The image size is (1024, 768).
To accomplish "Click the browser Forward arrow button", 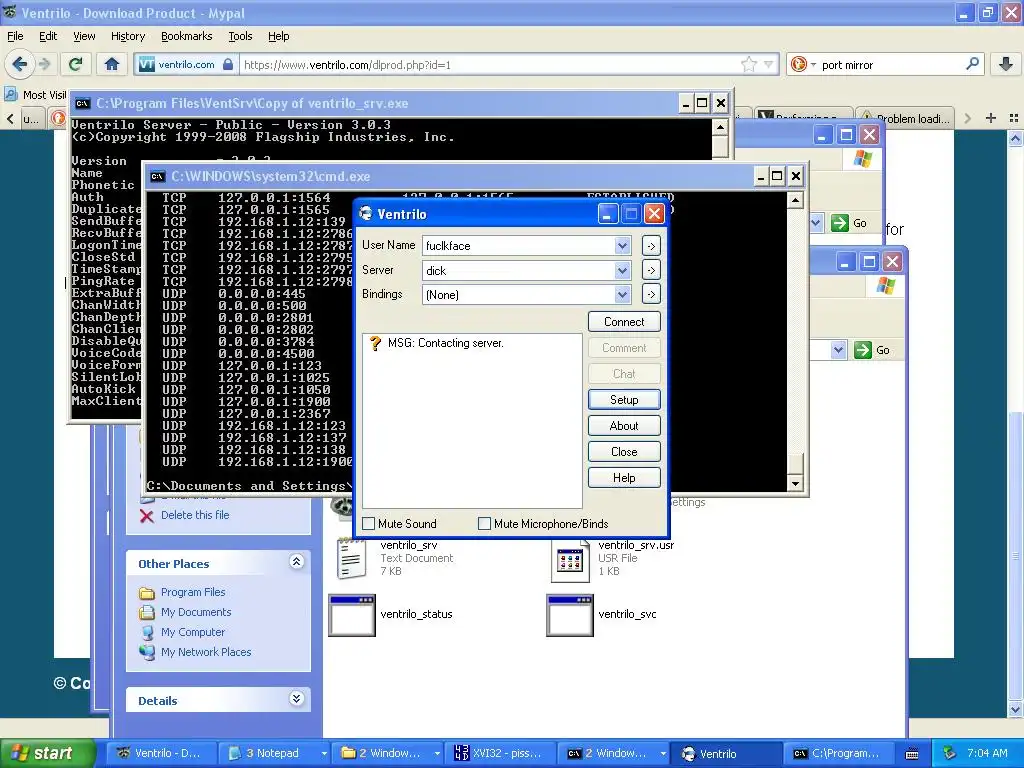I will [x=44, y=64].
